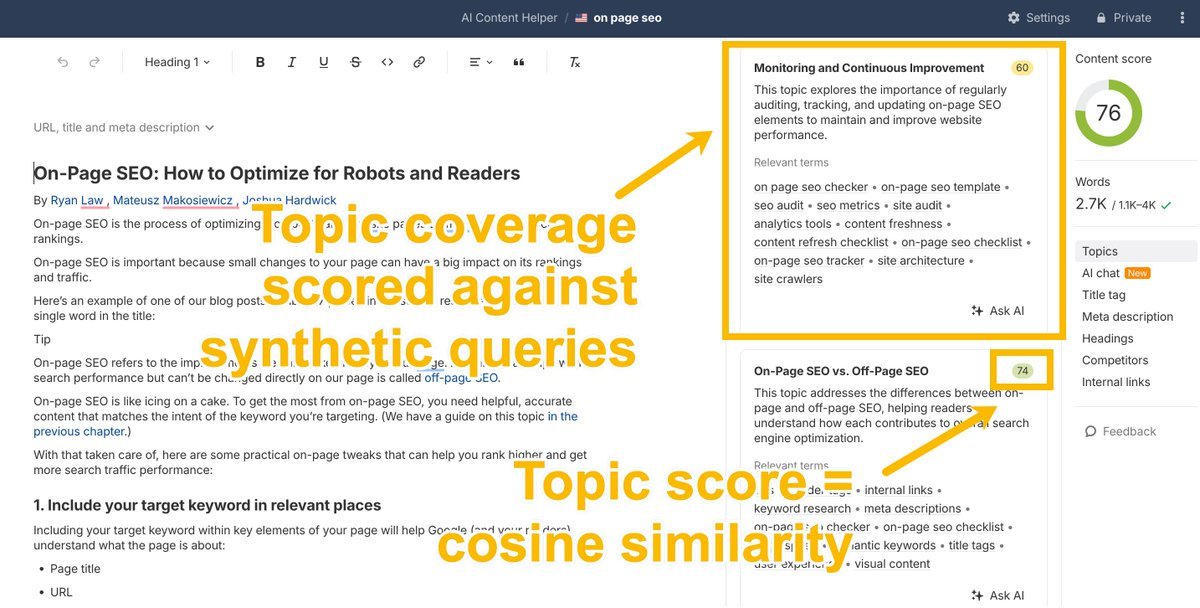The image size is (1200, 608).
Task: Click Ask AI in On-Page vs Off-Page card
Action: coord(997,595)
